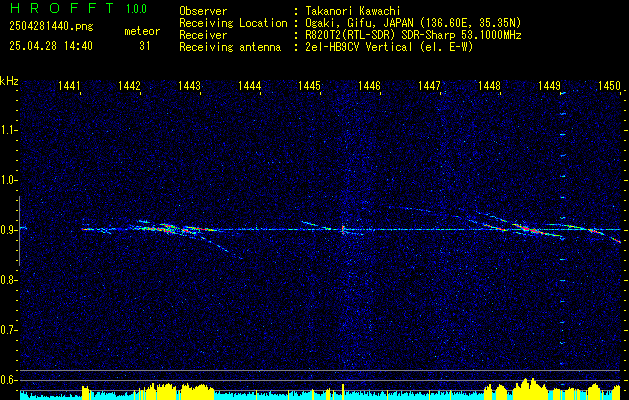The width and height of the screenshot is (629, 400).
Task: Click the 1450 time marker
Action: click(x=609, y=86)
